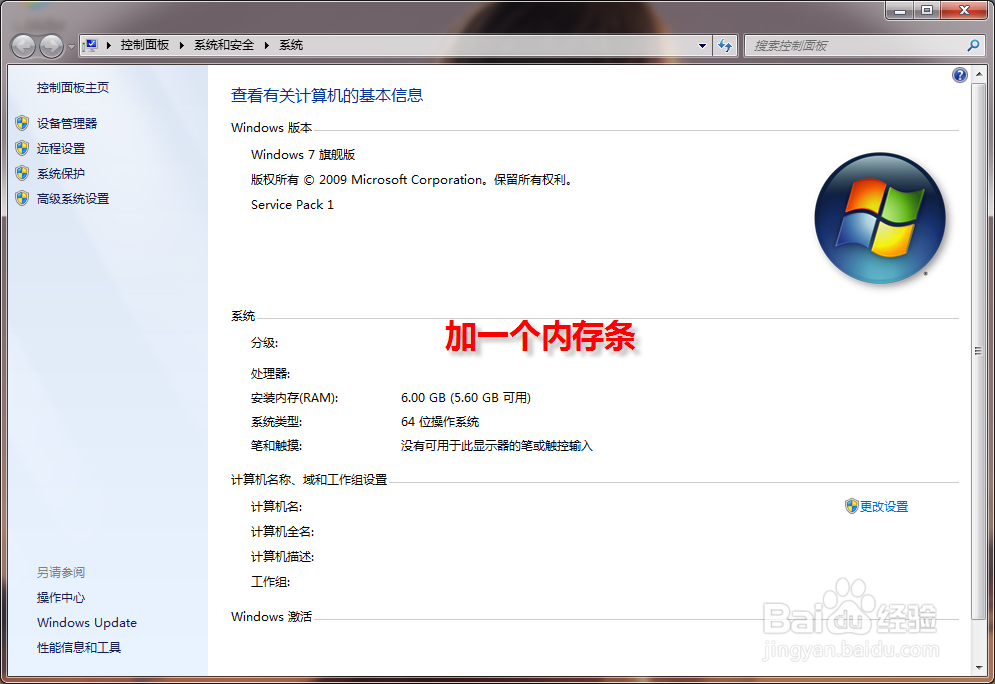Click the label '工作组:'
Viewport: 995px width, 684px height.
[x=270, y=582]
